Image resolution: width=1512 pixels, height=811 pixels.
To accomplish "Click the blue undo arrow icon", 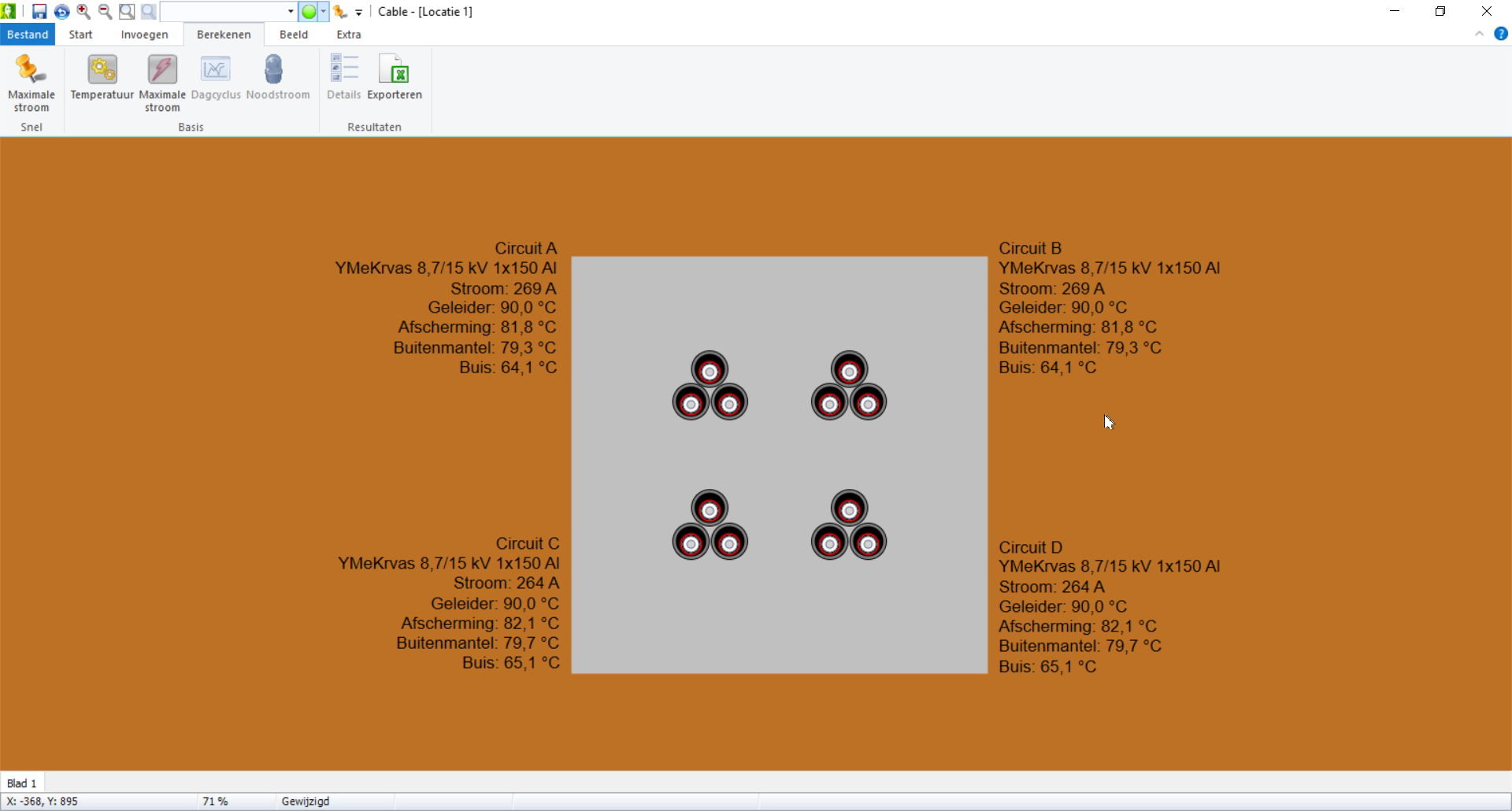I will pyautogui.click(x=61, y=12).
